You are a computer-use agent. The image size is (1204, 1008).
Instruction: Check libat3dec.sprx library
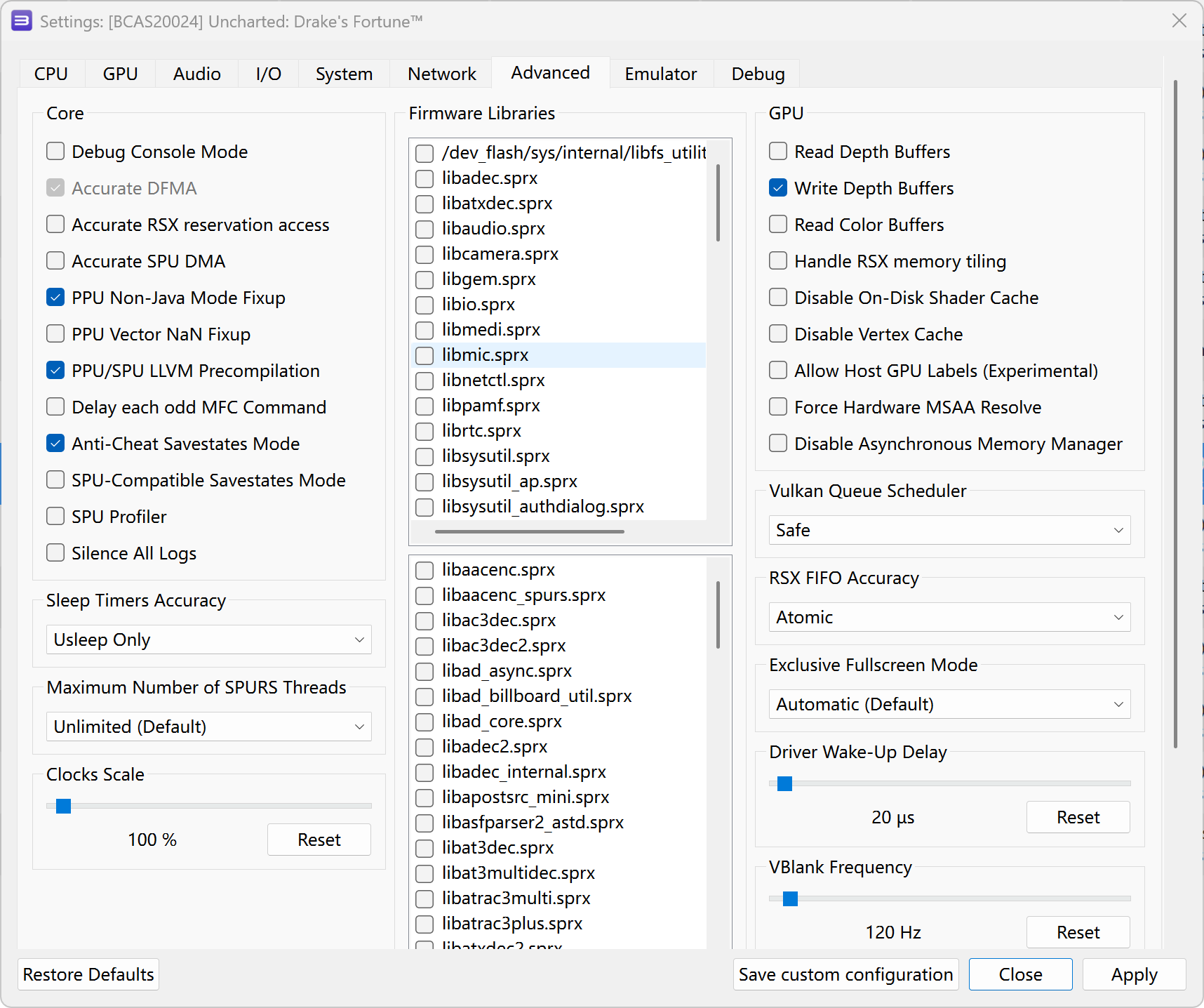click(424, 848)
